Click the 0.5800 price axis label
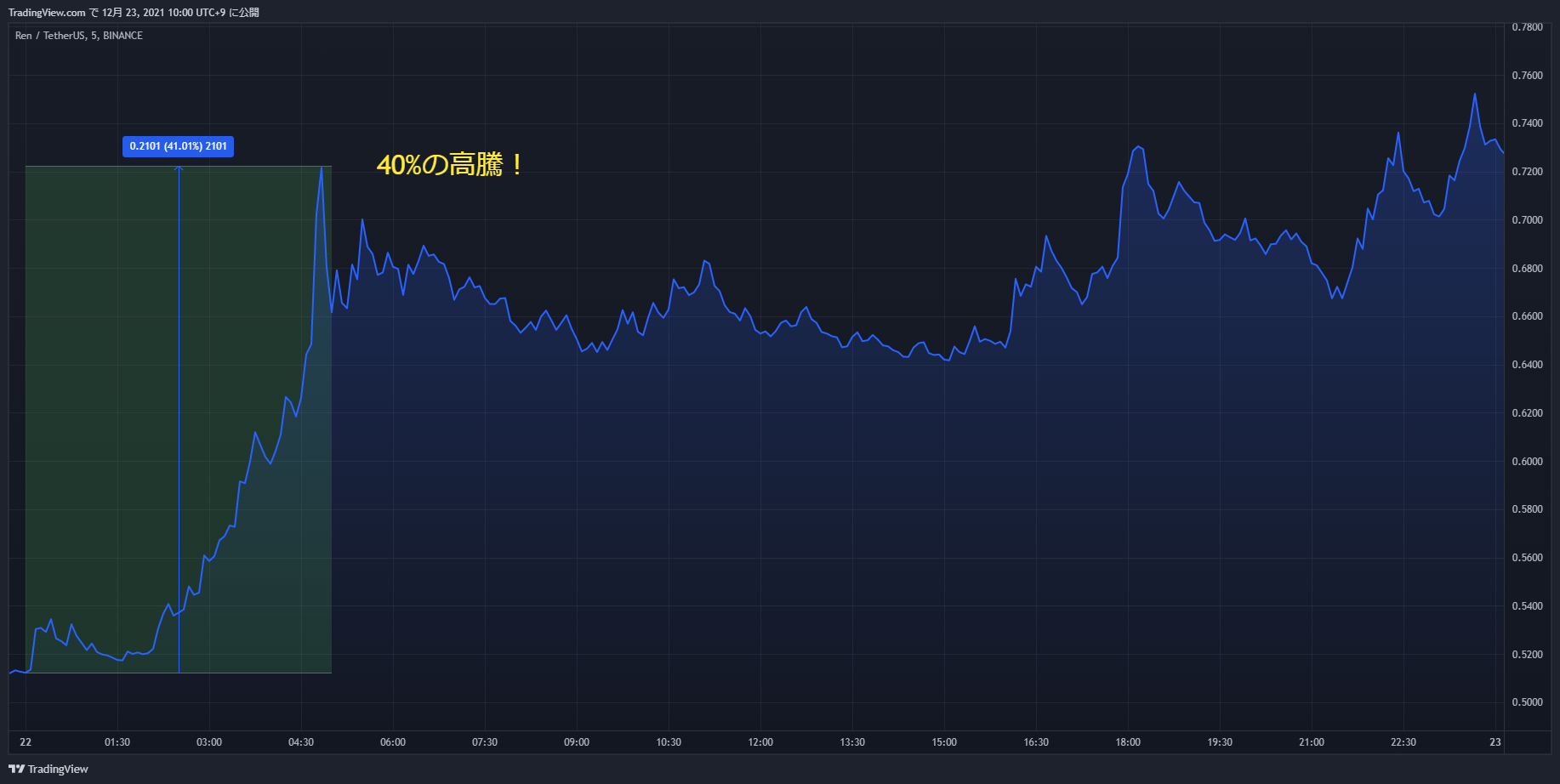The image size is (1560, 784). click(1527, 509)
